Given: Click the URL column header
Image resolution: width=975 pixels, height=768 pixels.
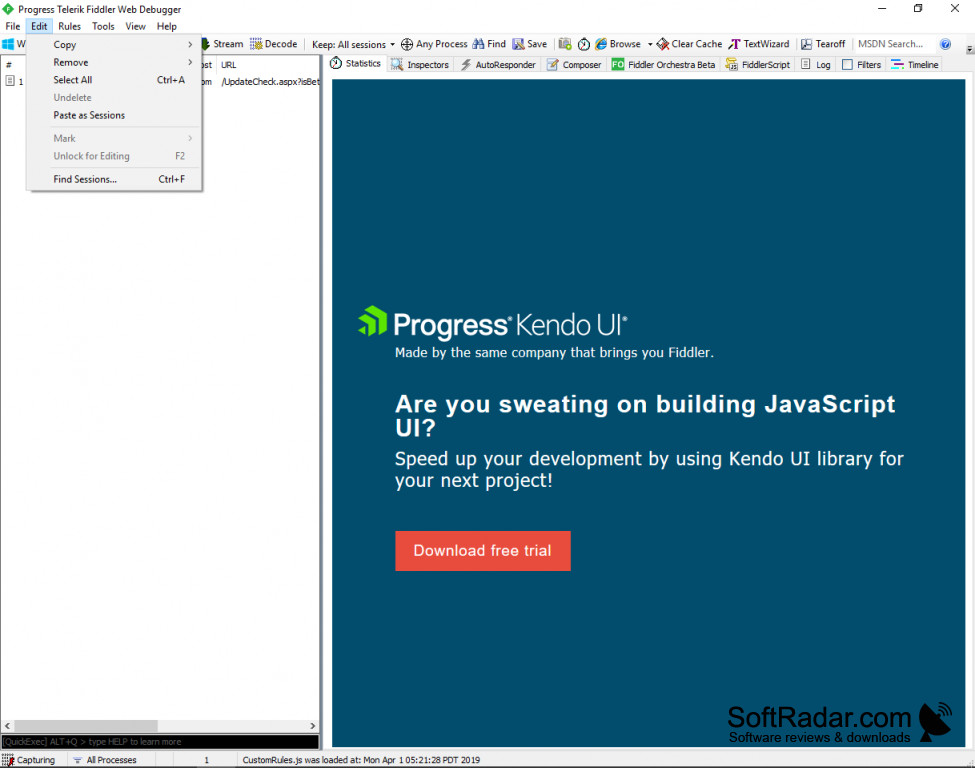Looking at the screenshot, I should coord(269,65).
